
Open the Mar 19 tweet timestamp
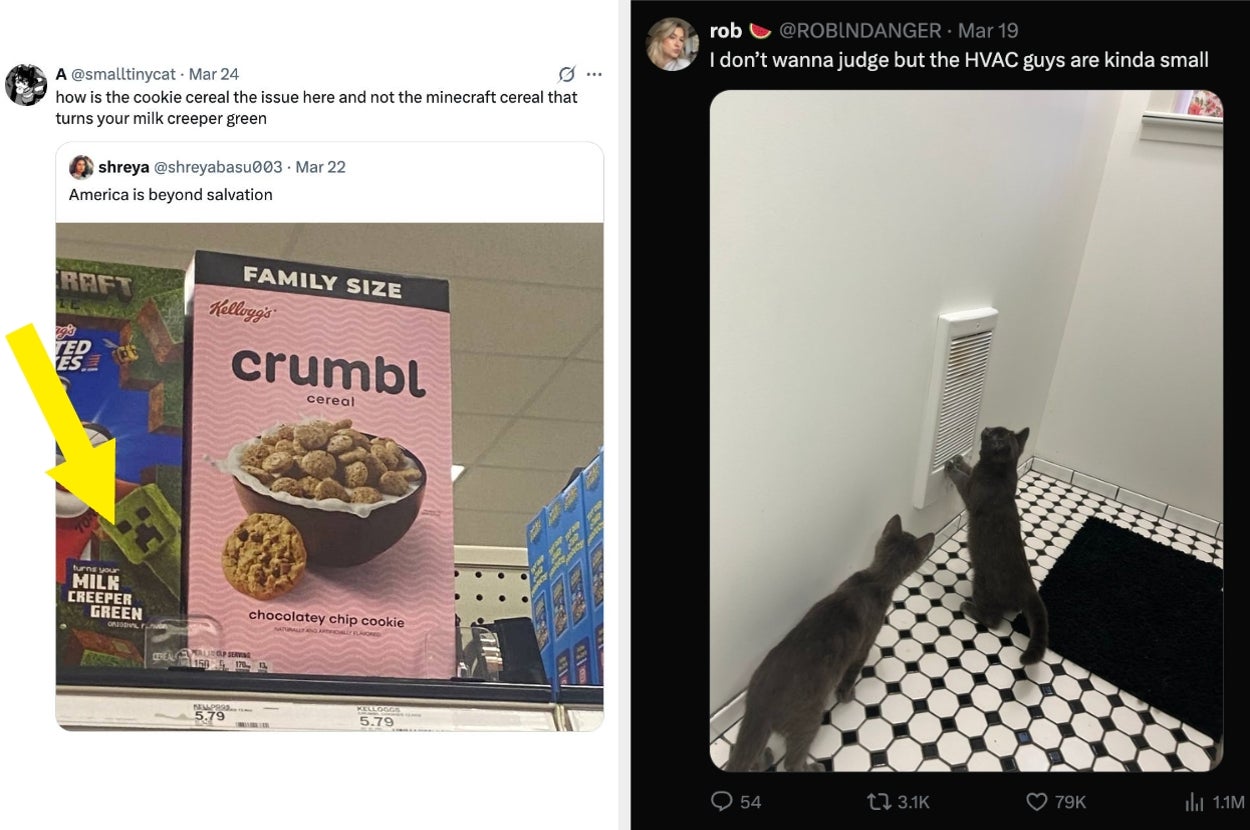(988, 31)
